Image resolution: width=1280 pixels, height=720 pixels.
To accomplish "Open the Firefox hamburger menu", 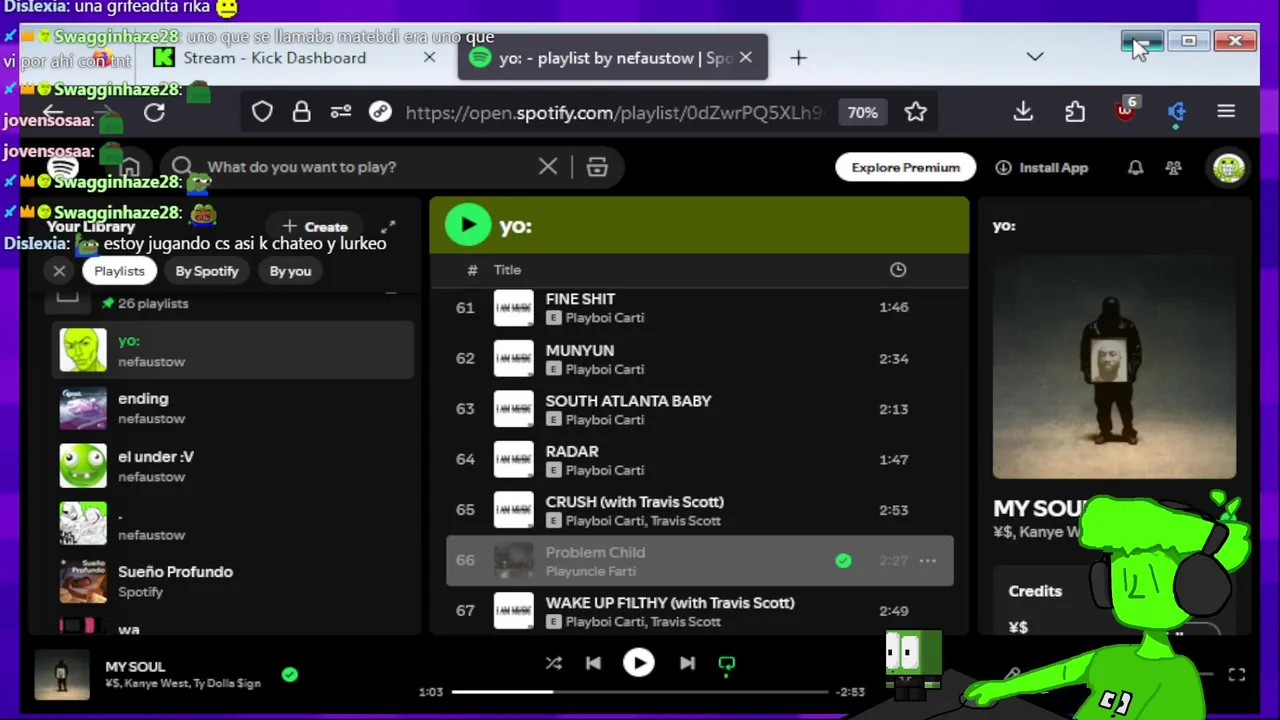I will 1226,112.
